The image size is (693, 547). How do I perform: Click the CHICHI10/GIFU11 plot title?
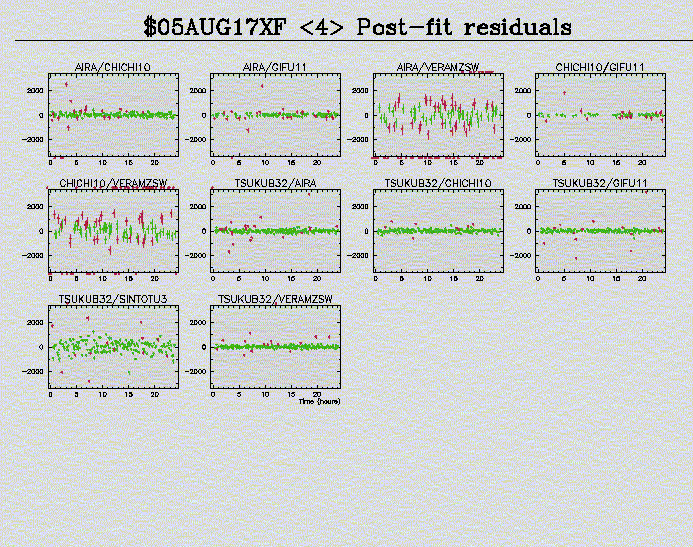600,67
